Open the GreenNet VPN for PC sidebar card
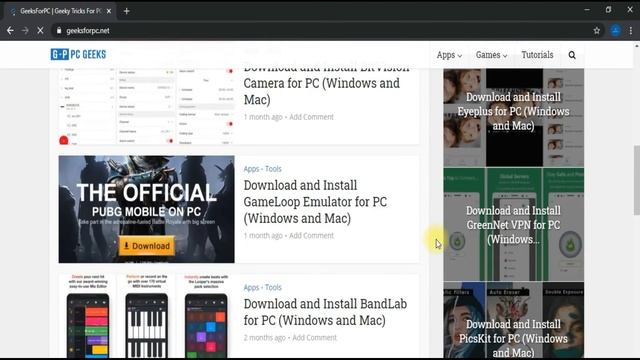 point(513,224)
